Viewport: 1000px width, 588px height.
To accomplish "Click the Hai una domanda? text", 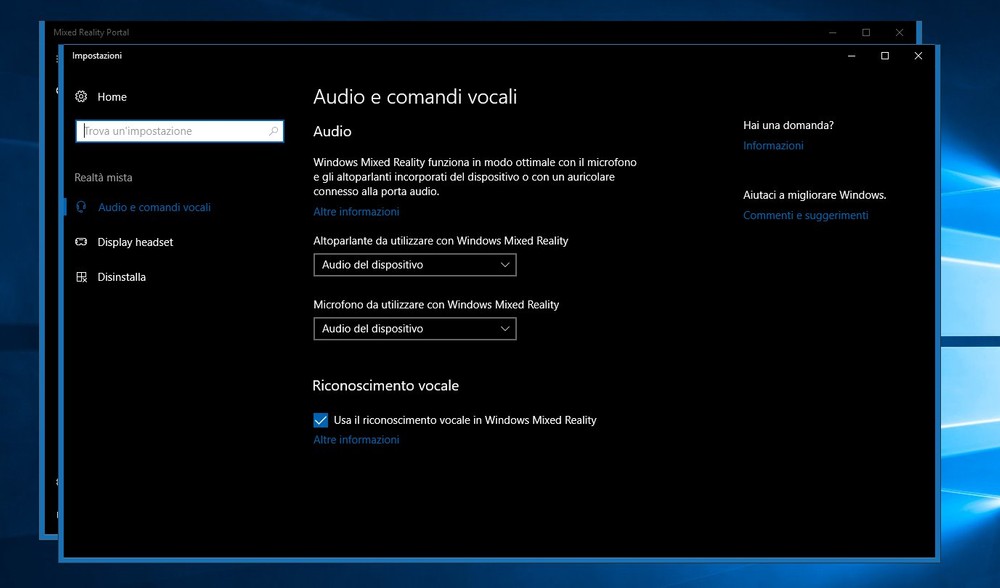I will pos(788,125).
